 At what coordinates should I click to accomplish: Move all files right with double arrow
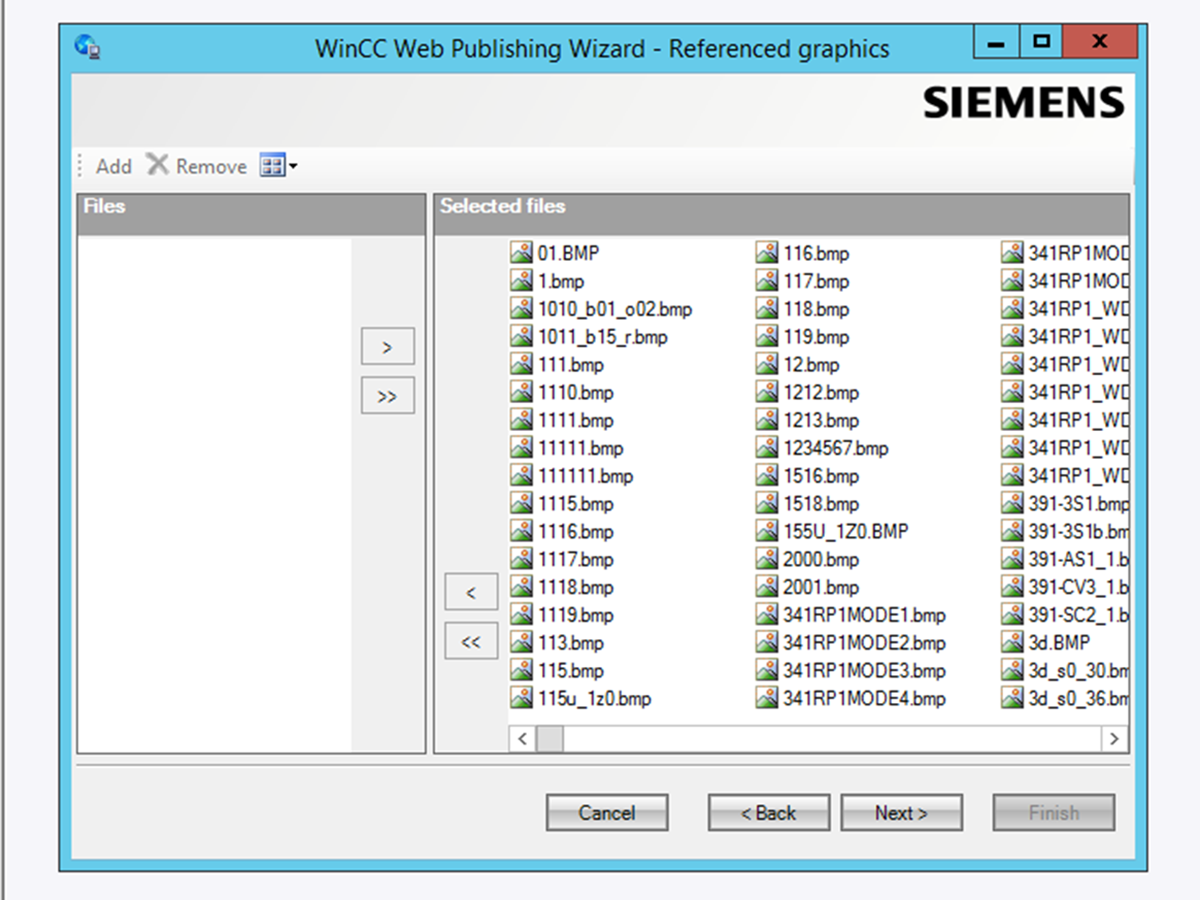[x=387, y=396]
